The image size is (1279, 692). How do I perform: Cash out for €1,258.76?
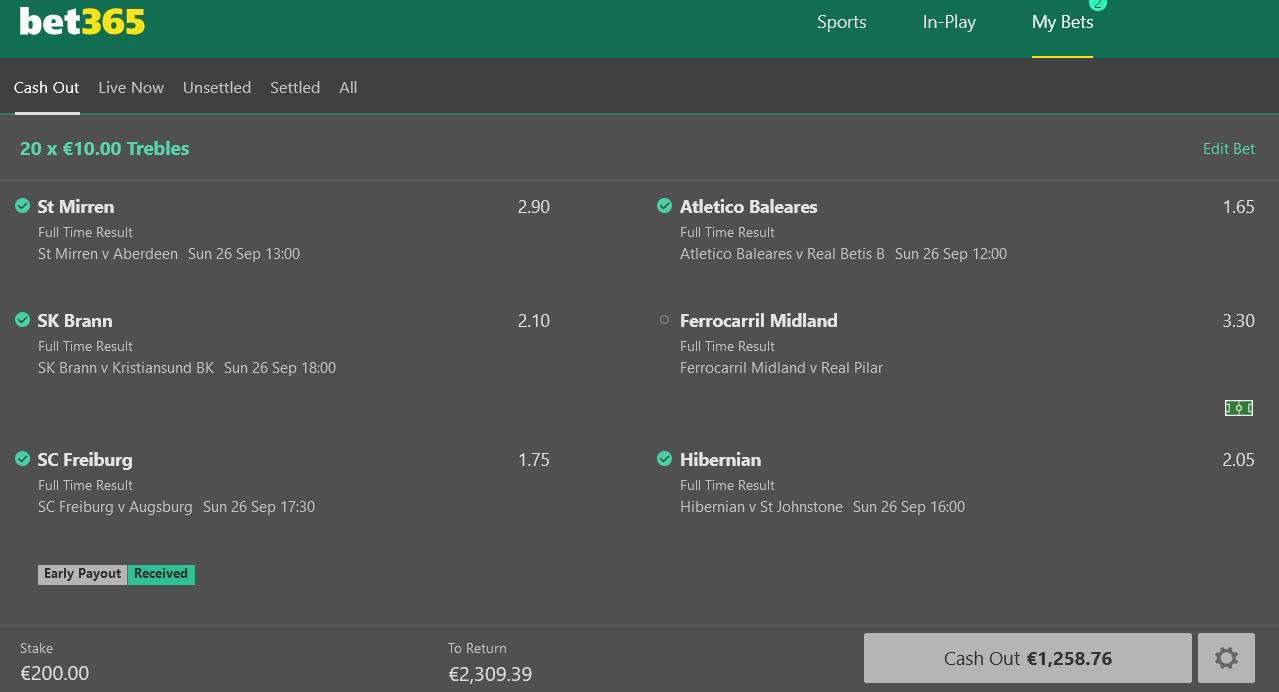coord(1028,658)
